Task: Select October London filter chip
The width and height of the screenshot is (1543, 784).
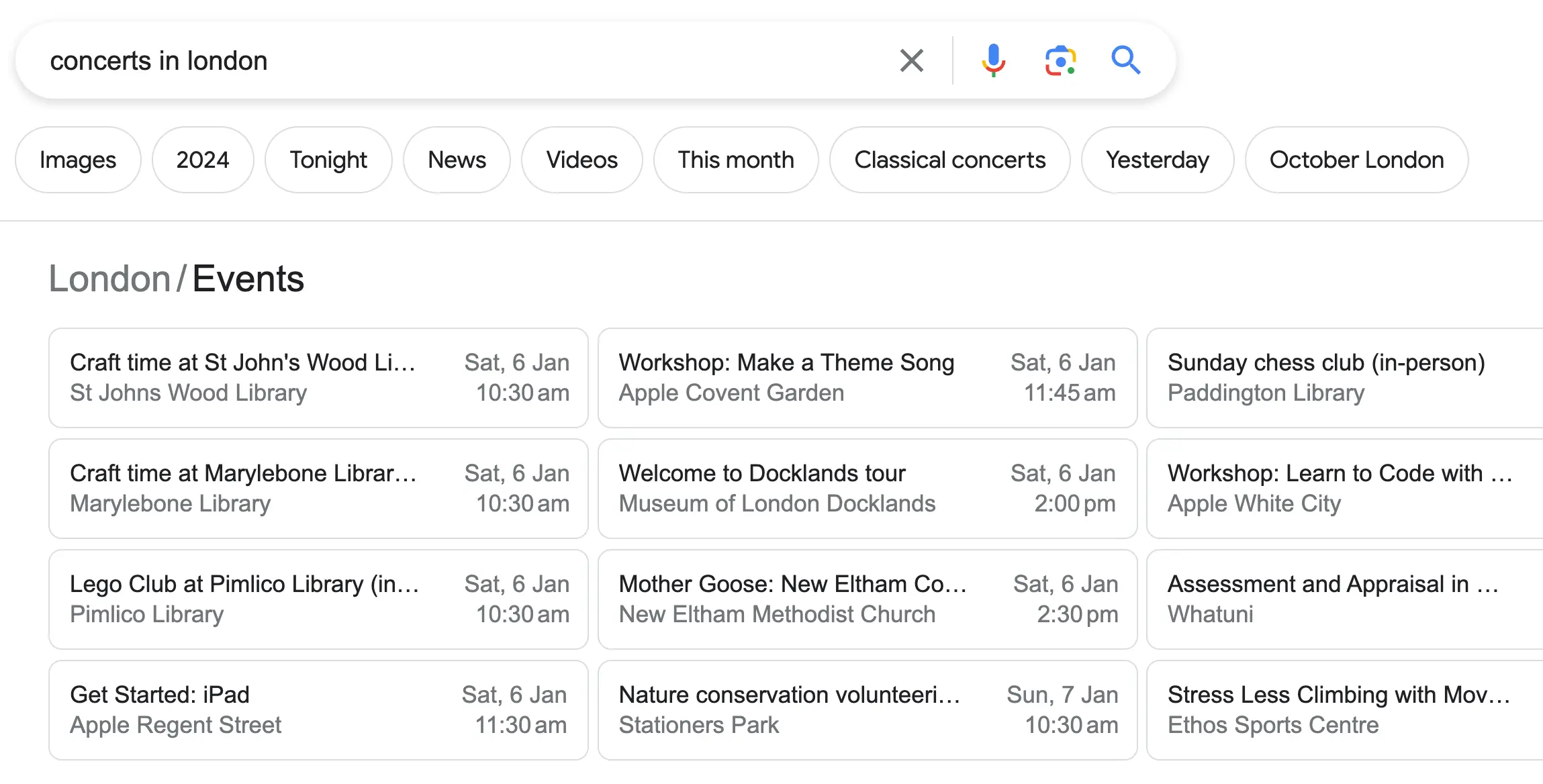Action: 1356,160
